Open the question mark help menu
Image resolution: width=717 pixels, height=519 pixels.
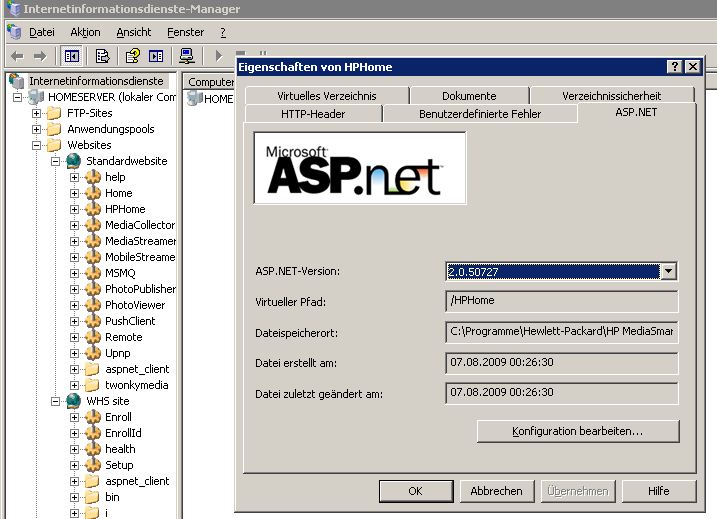click(x=223, y=32)
